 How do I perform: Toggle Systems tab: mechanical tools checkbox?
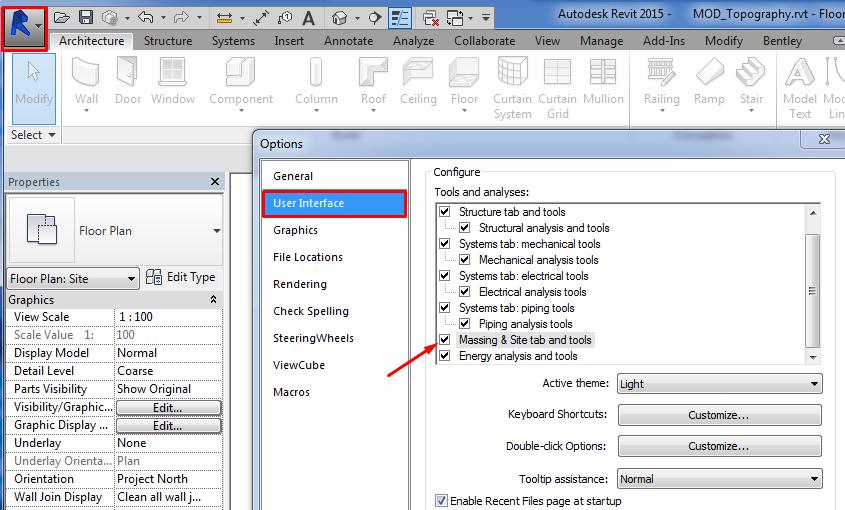coord(445,244)
